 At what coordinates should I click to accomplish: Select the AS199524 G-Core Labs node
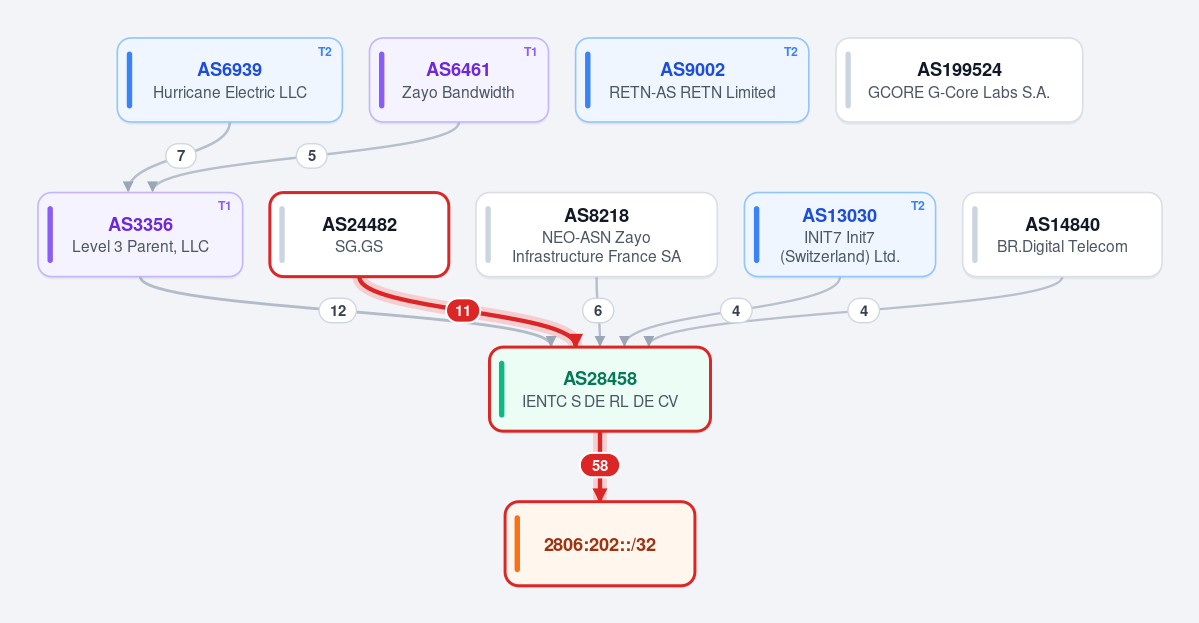959,80
